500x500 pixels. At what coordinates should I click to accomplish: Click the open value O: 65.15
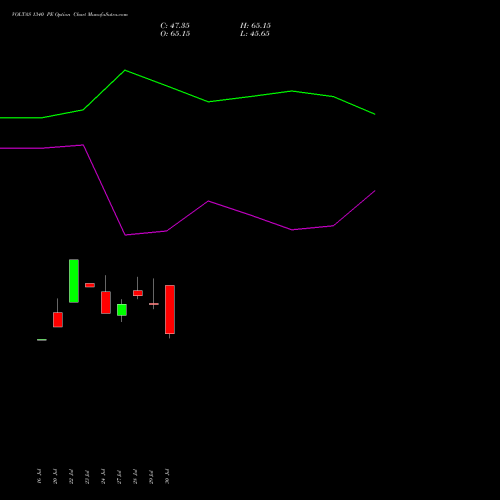pyautogui.click(x=175, y=34)
